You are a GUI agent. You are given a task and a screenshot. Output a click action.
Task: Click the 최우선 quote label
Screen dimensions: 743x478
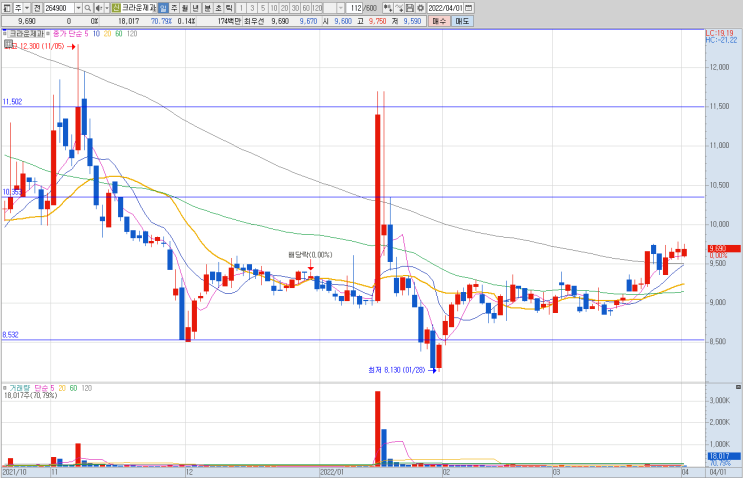click(x=254, y=21)
